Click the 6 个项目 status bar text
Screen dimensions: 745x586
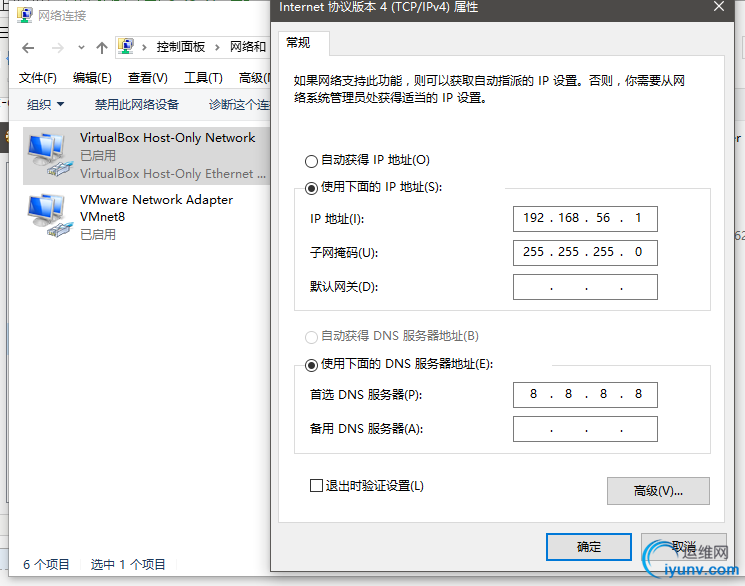[46, 564]
